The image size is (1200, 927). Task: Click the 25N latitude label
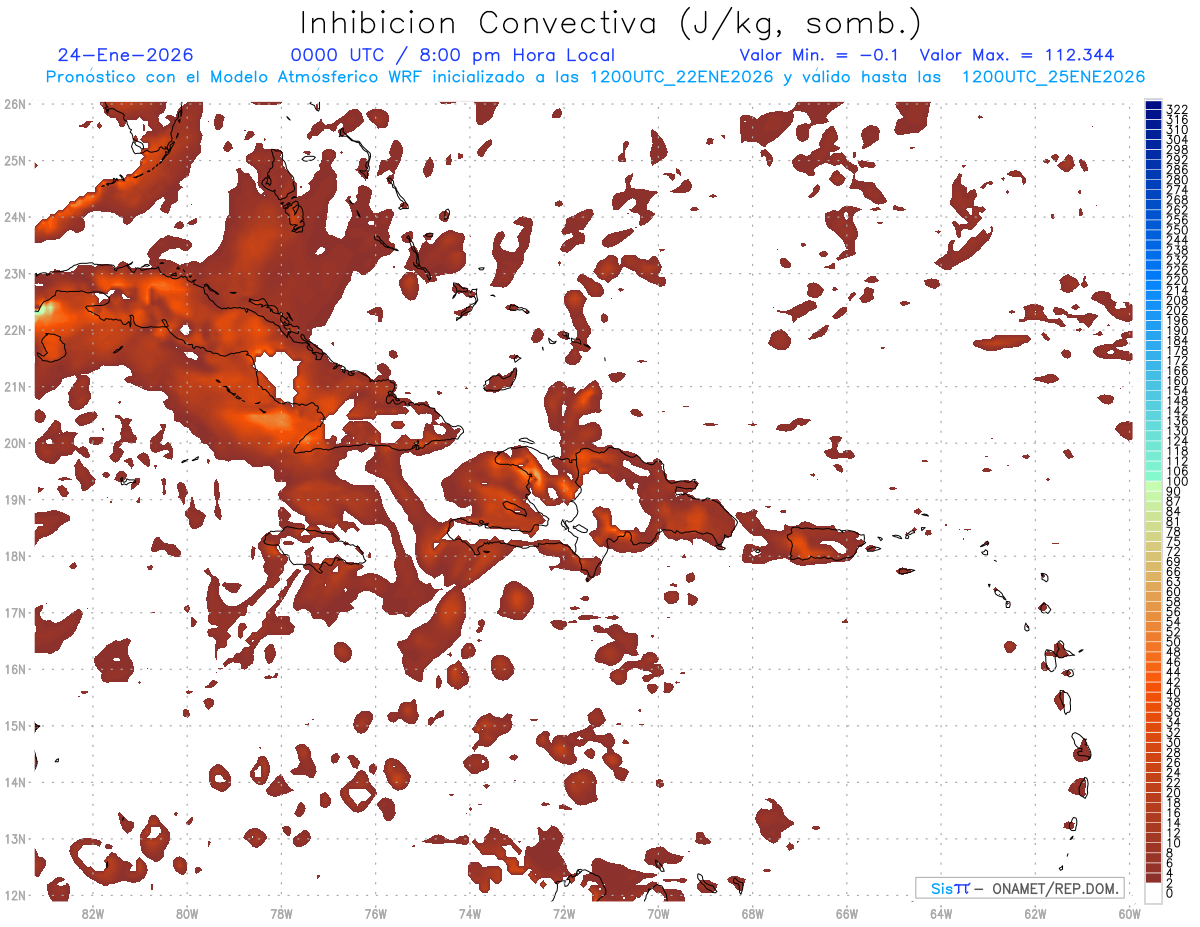[x=16, y=161]
